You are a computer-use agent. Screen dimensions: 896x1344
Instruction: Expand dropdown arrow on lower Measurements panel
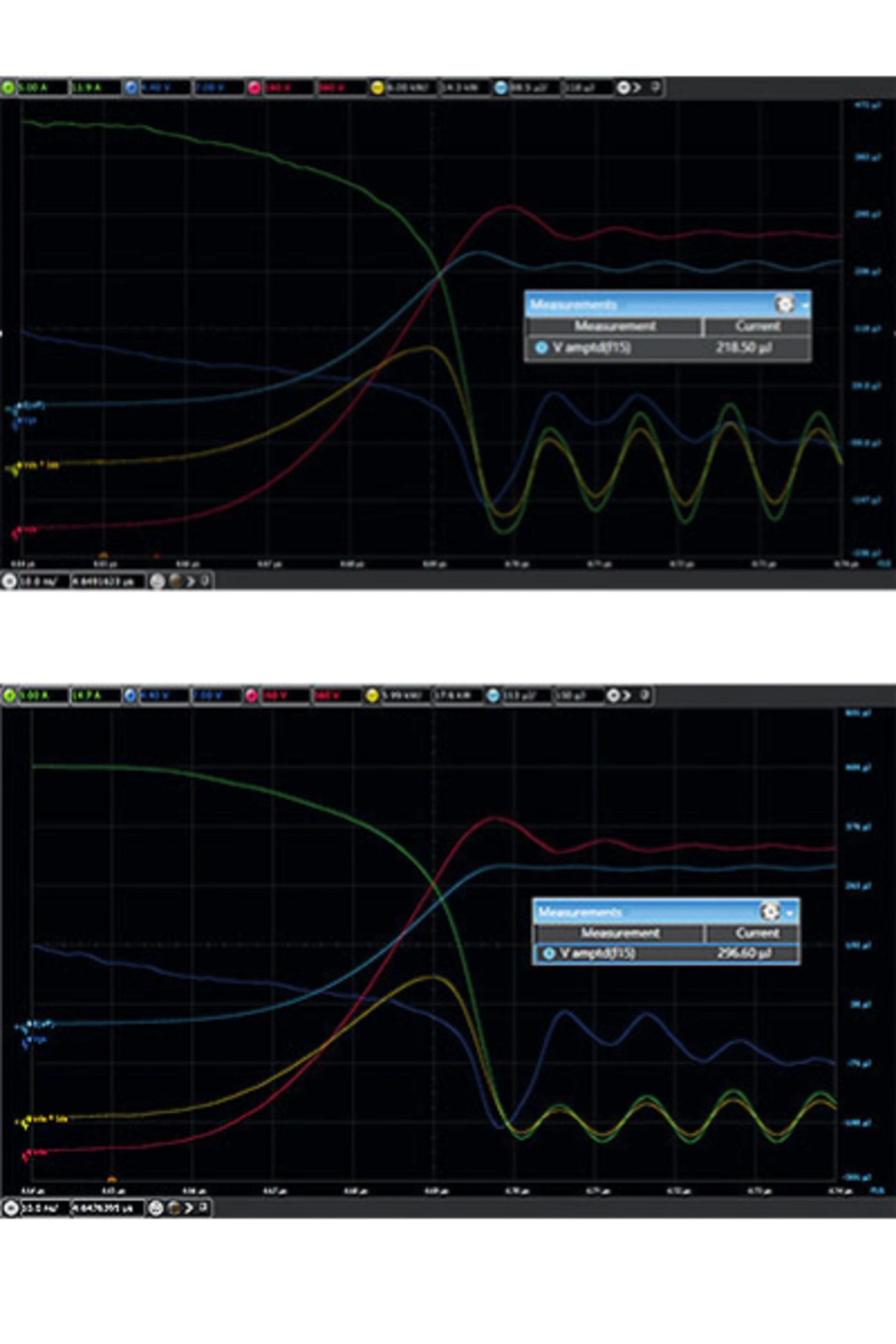coord(791,912)
